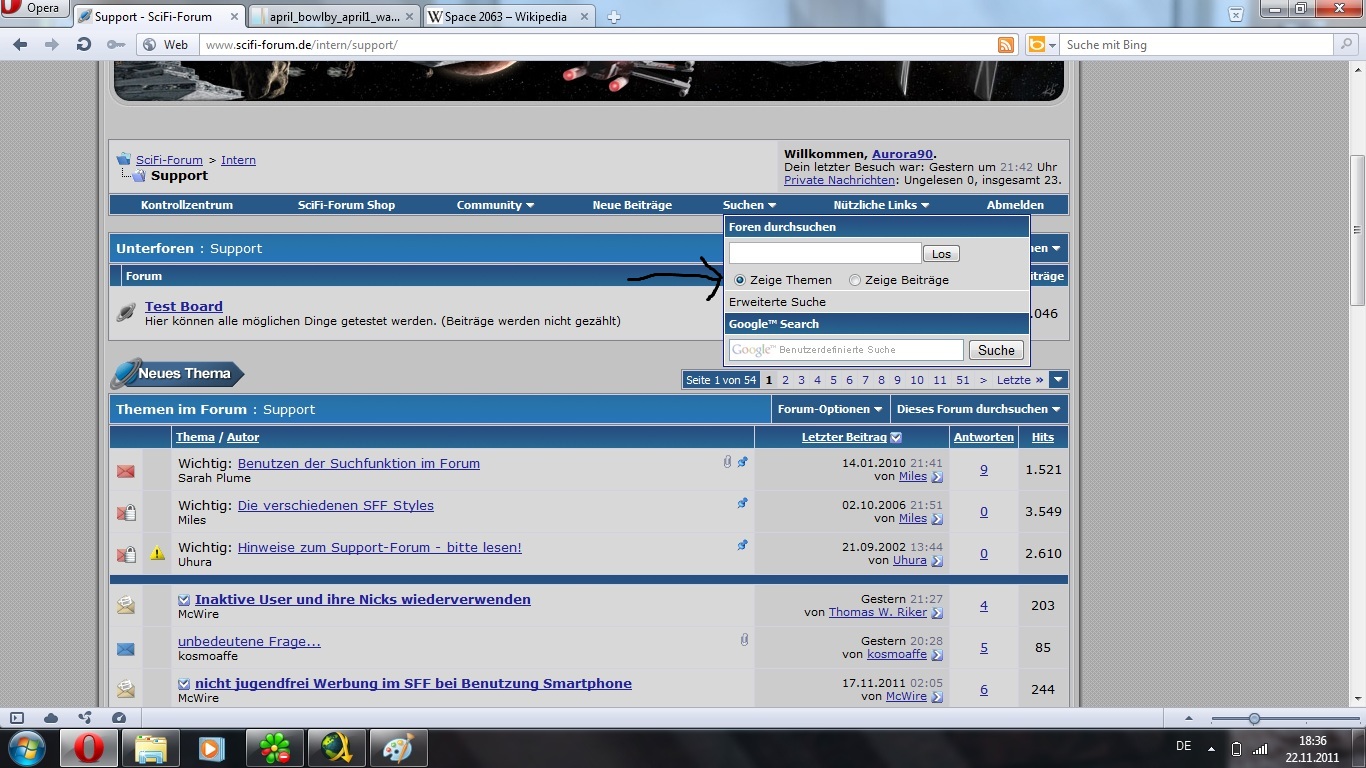Expand 'Dieses Forum durchsuchen' dropdown

pos(978,409)
